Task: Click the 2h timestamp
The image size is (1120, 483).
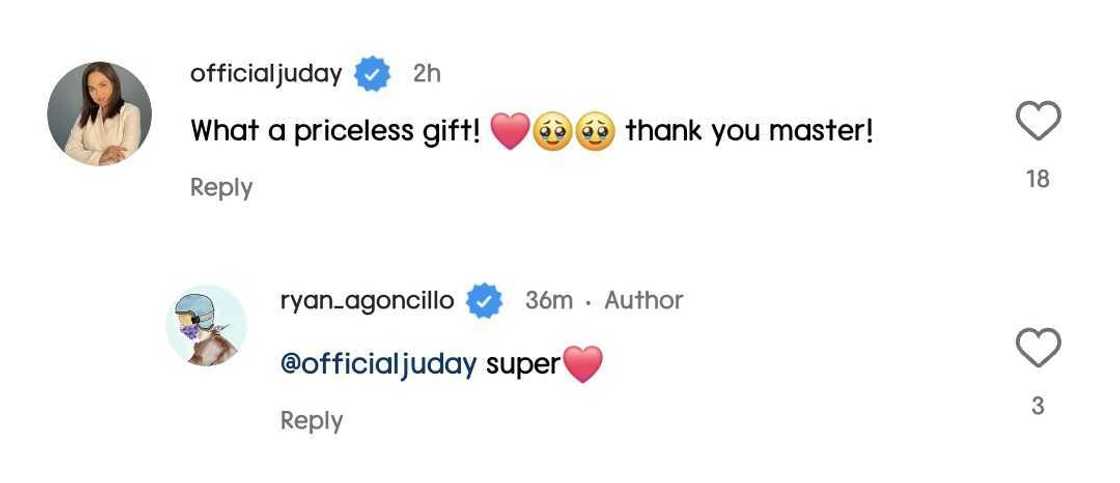Action: [x=426, y=74]
